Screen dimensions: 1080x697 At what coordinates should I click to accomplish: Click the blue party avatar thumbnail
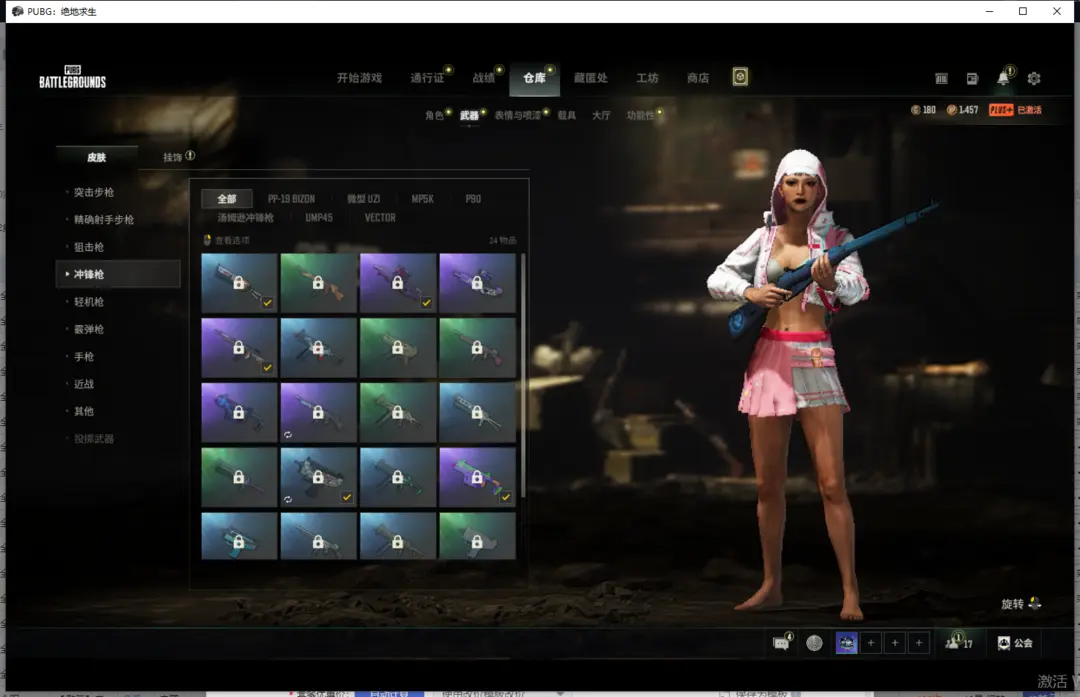847,643
